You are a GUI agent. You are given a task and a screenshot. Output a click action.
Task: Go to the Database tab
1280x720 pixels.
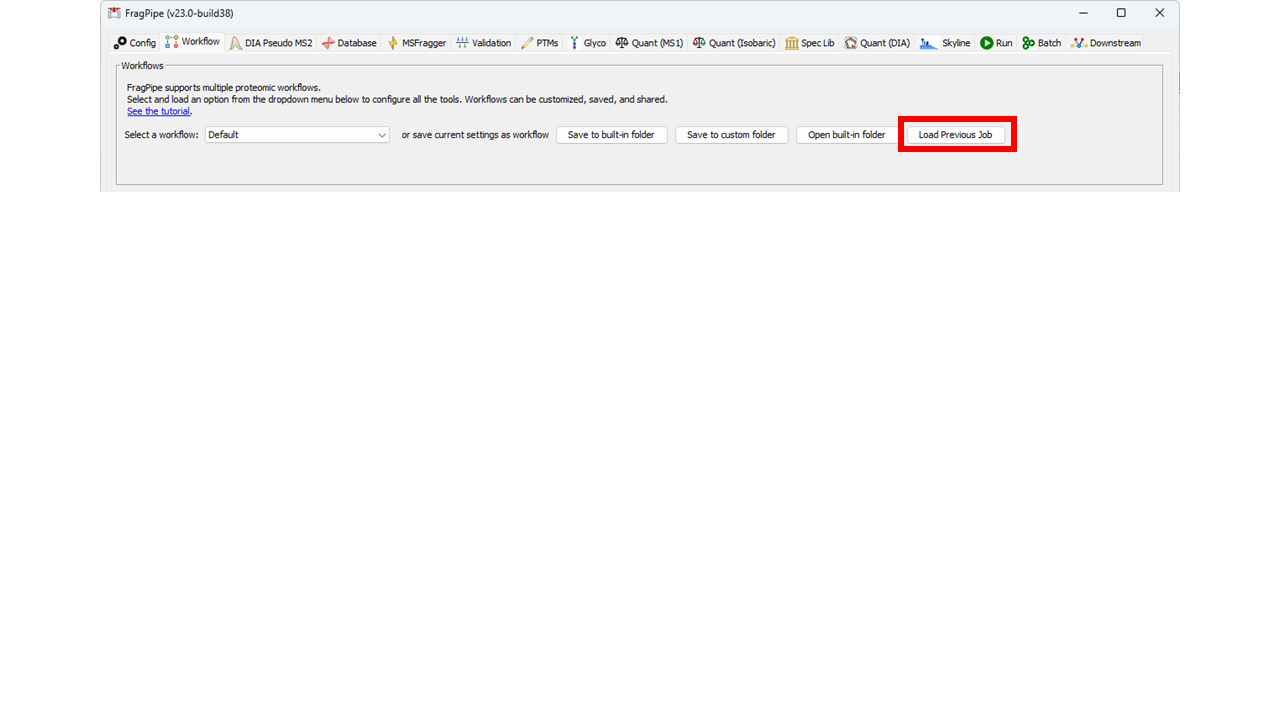point(349,43)
